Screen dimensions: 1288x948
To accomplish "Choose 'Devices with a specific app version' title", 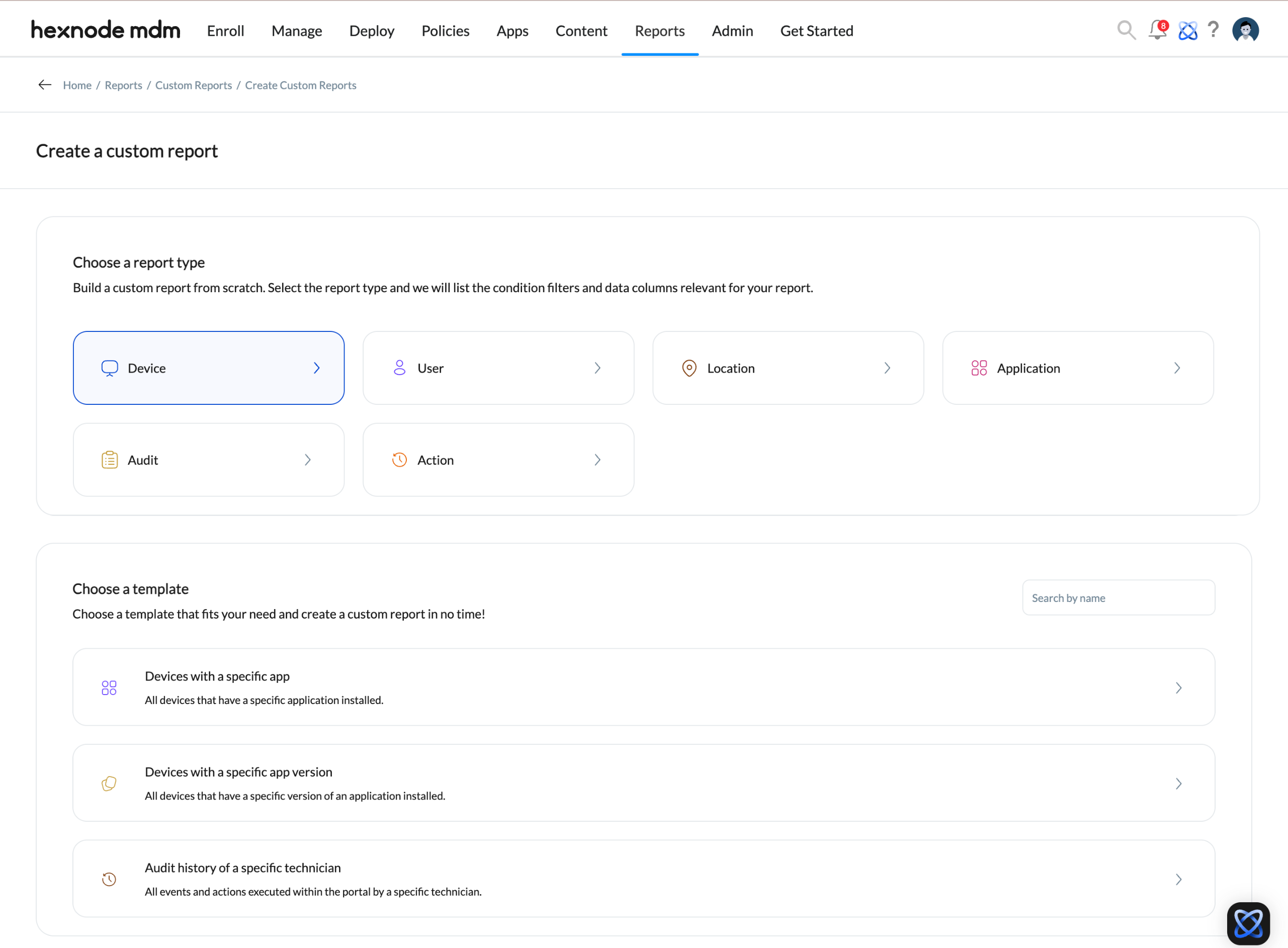I will [239, 772].
